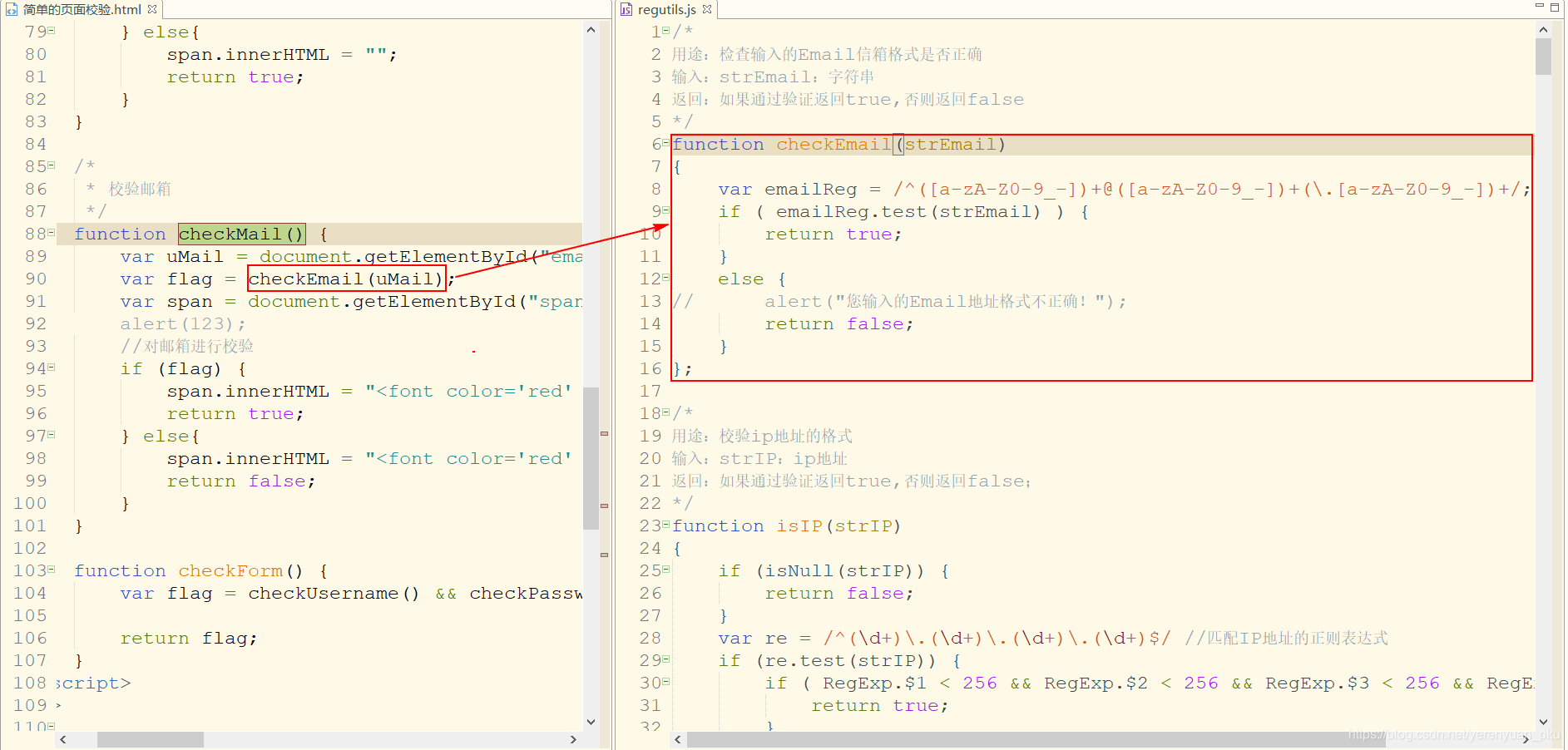Click the isIP function name on line 23
Image resolution: width=1568 pixels, height=750 pixels.
tap(799, 525)
